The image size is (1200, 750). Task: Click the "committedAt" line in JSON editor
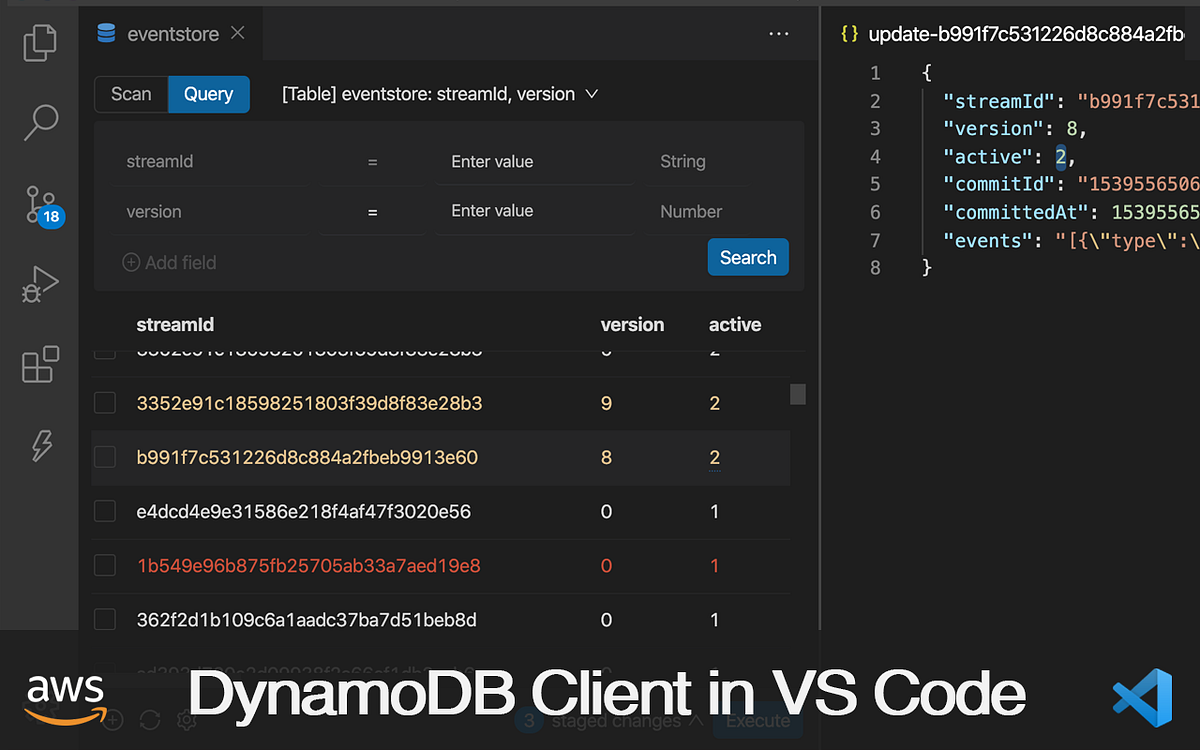(1071, 212)
